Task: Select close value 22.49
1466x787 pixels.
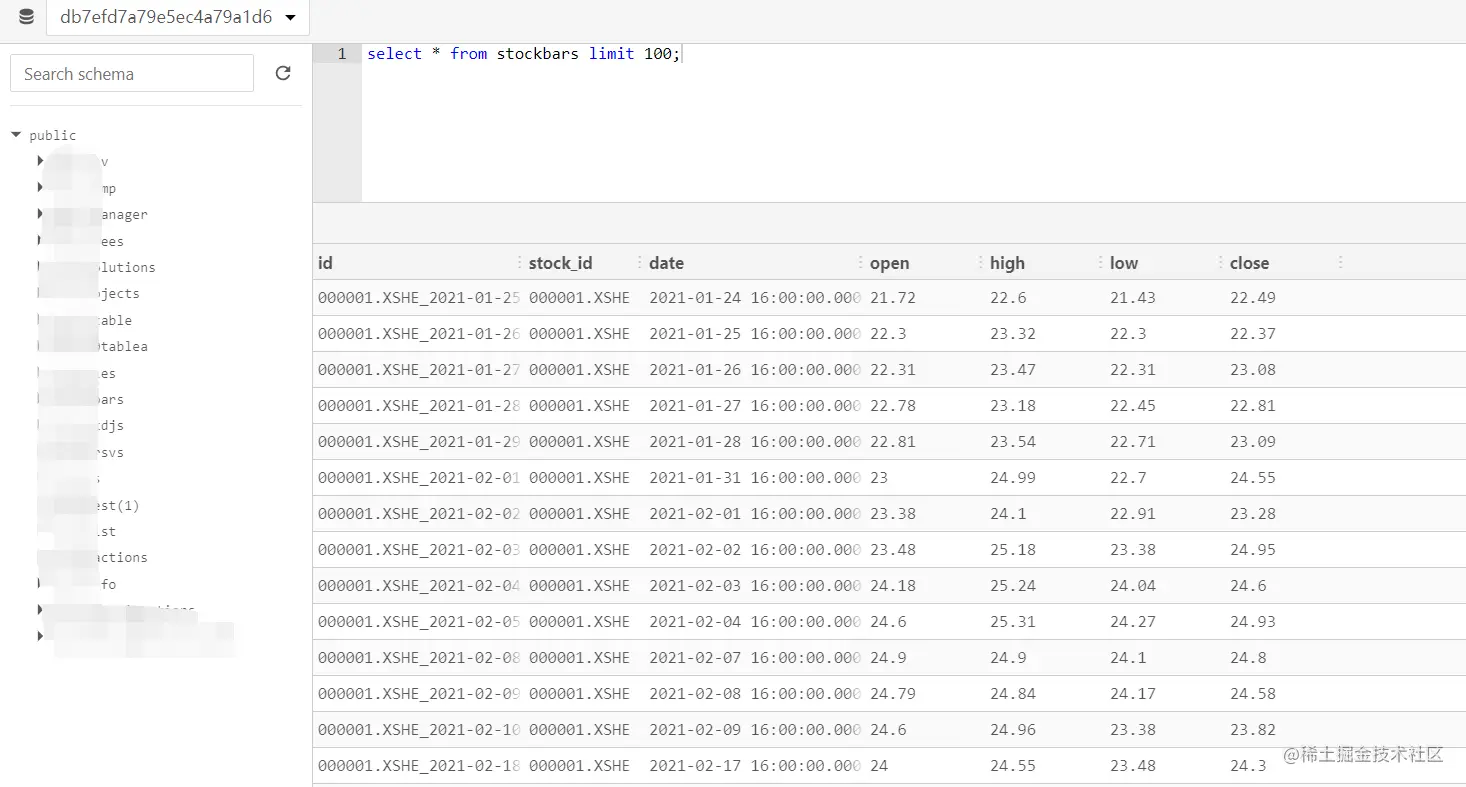Action: 1253,297
